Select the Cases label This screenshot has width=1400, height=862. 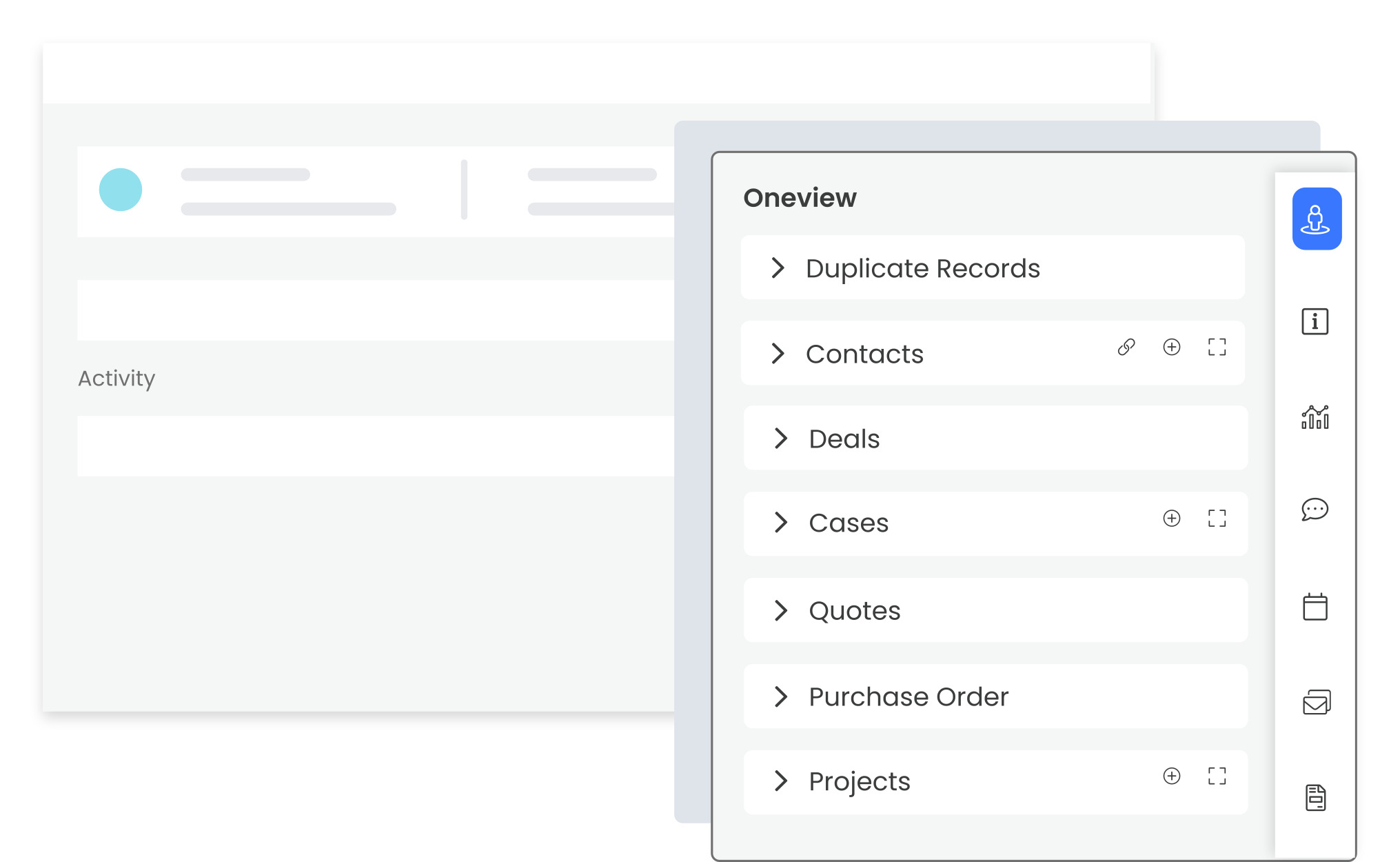849,523
